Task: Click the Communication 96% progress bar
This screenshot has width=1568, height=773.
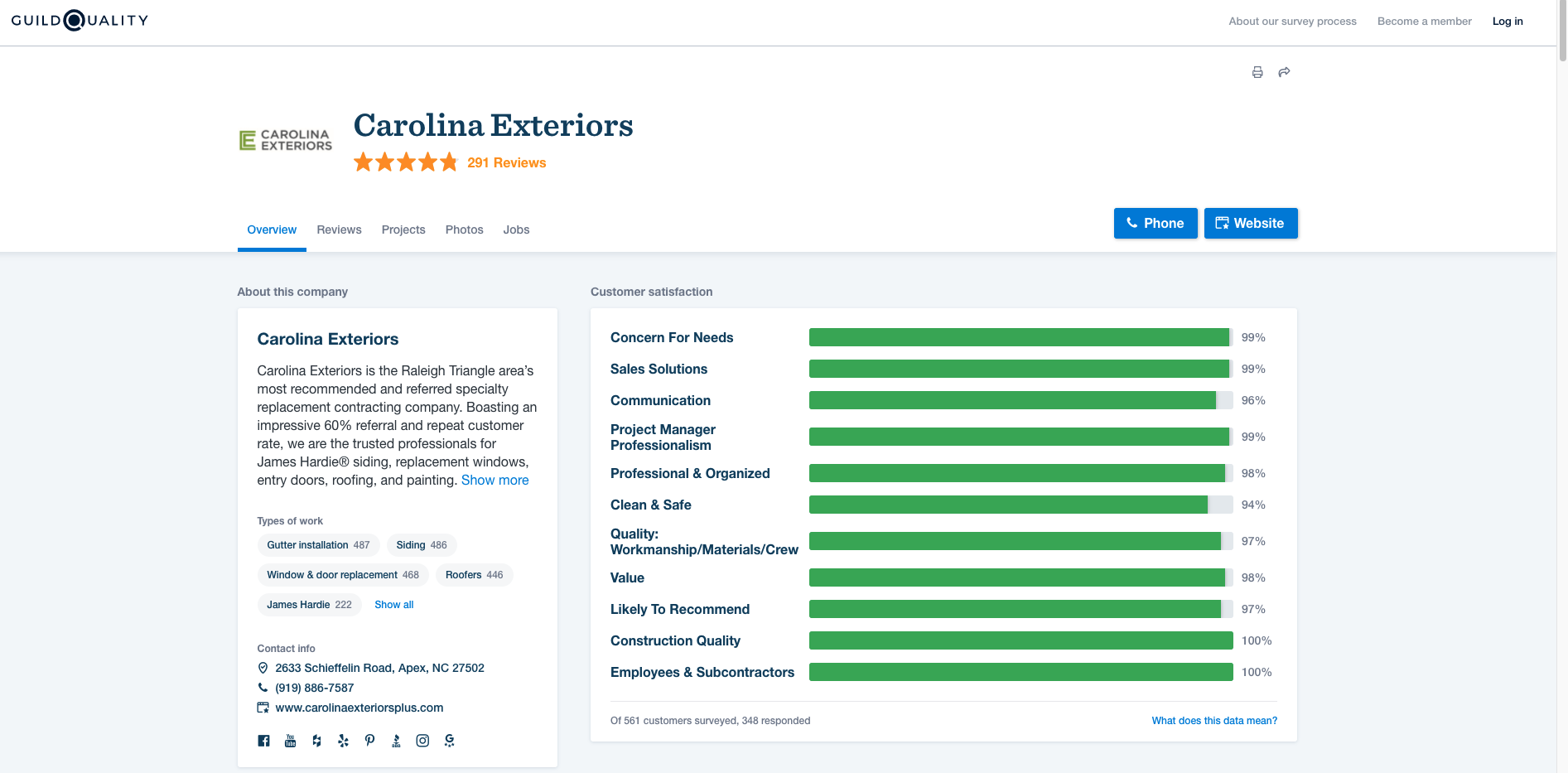Action: (x=1020, y=400)
